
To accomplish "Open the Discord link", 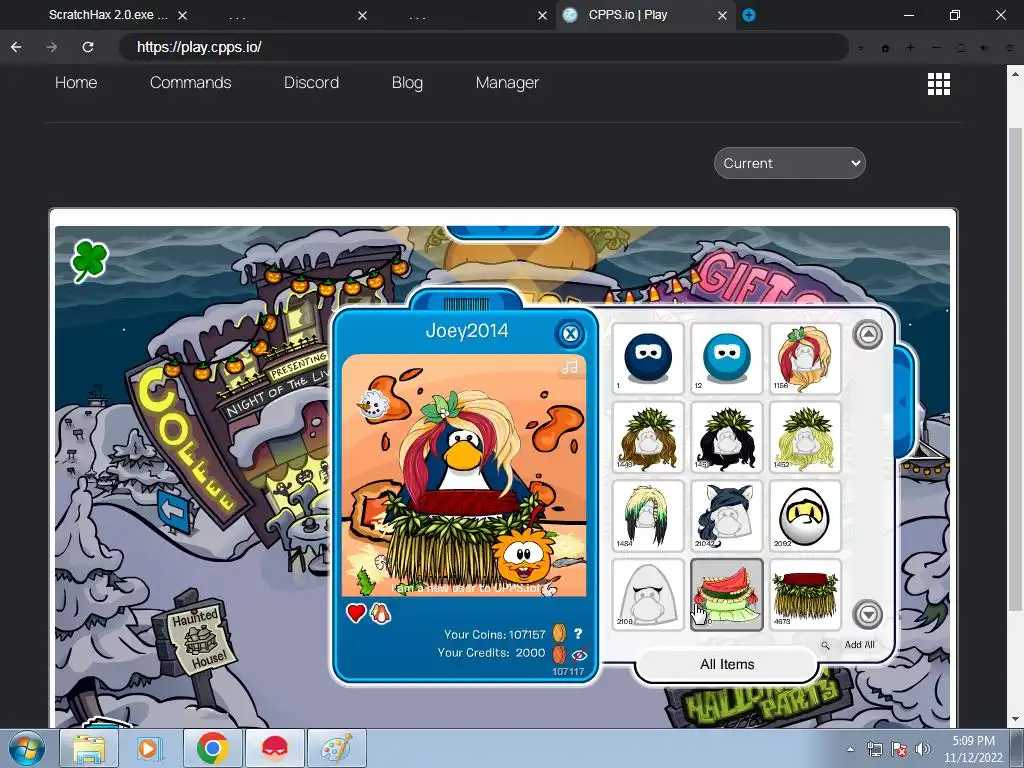I will coord(312,83).
